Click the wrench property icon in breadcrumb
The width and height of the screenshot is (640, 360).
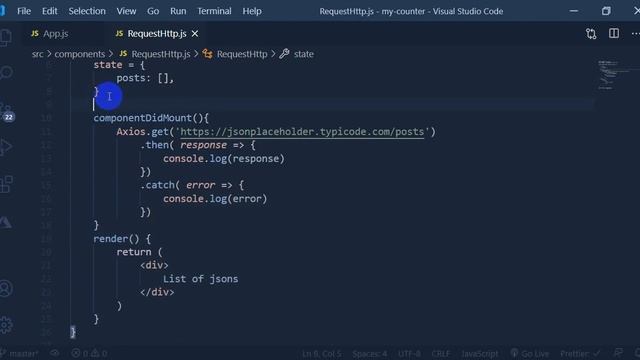coord(284,53)
